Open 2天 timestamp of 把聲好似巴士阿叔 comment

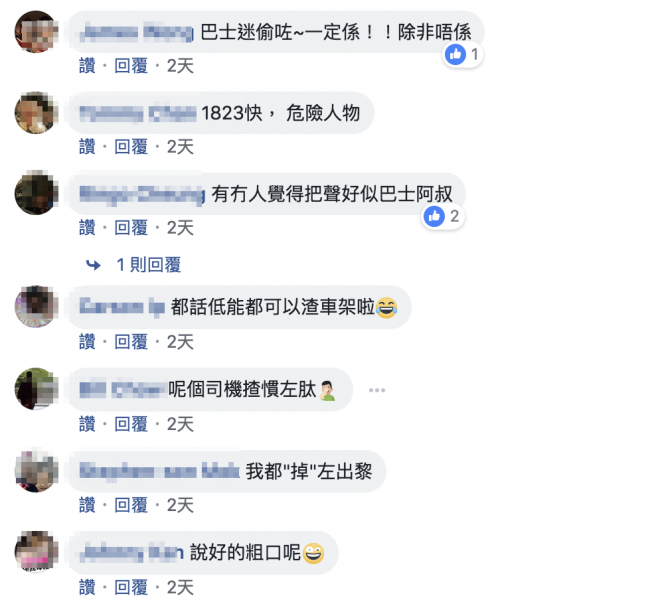click(180, 228)
